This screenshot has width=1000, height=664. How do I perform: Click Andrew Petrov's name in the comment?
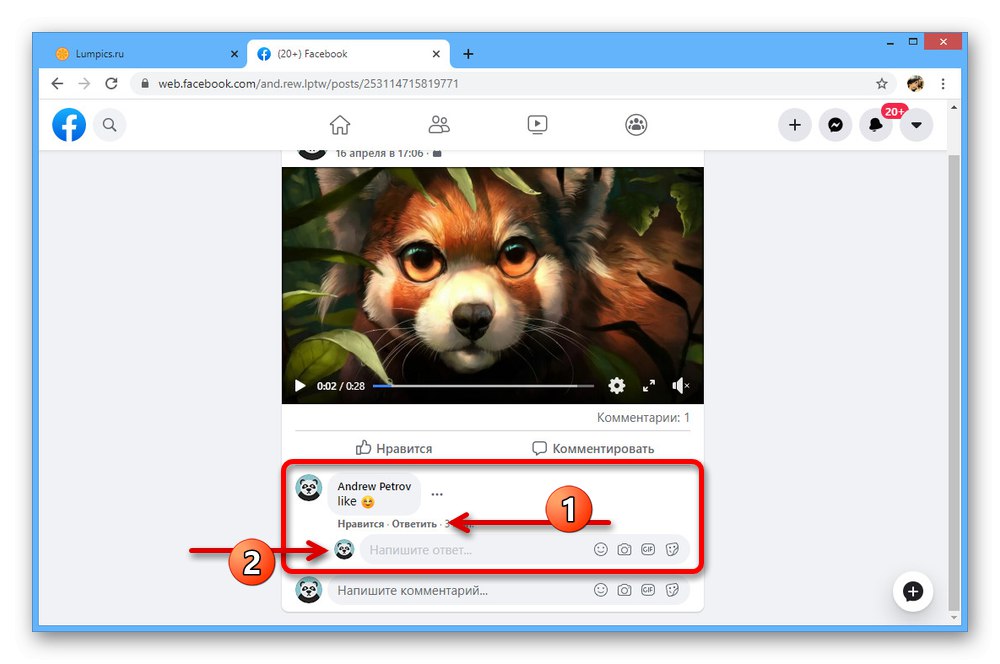(374, 486)
